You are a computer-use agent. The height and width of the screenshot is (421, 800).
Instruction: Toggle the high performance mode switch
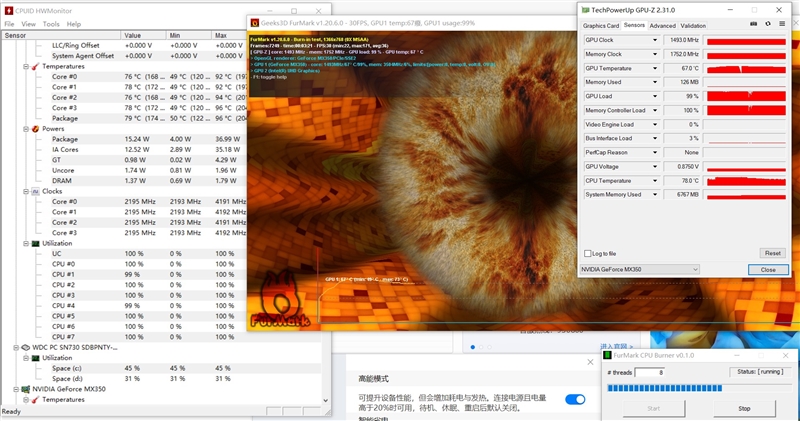575,399
